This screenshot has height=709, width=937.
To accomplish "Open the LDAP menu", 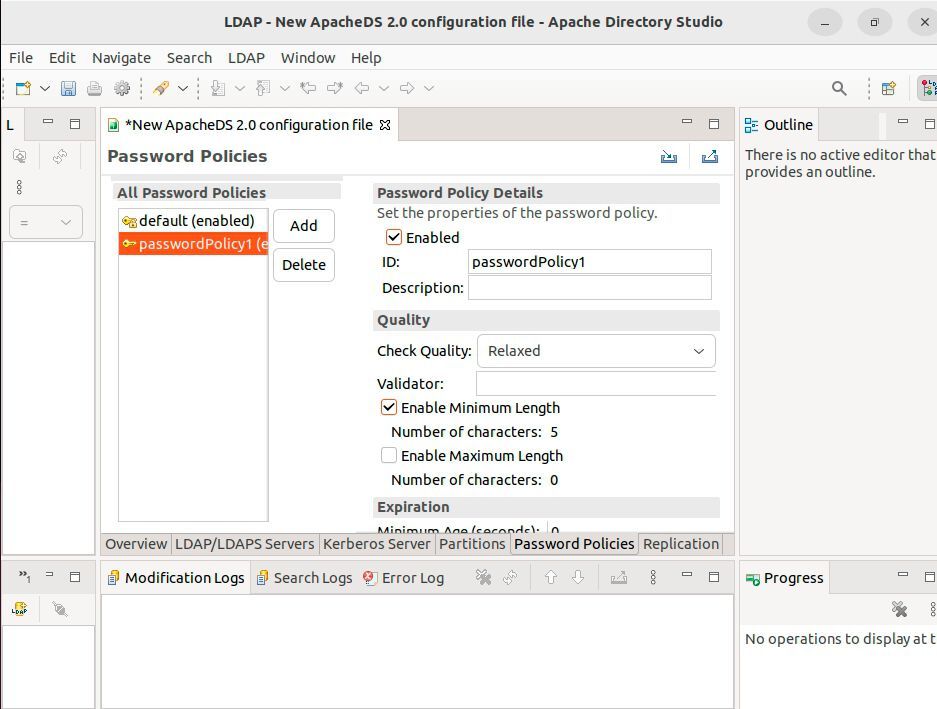I will tap(245, 57).
